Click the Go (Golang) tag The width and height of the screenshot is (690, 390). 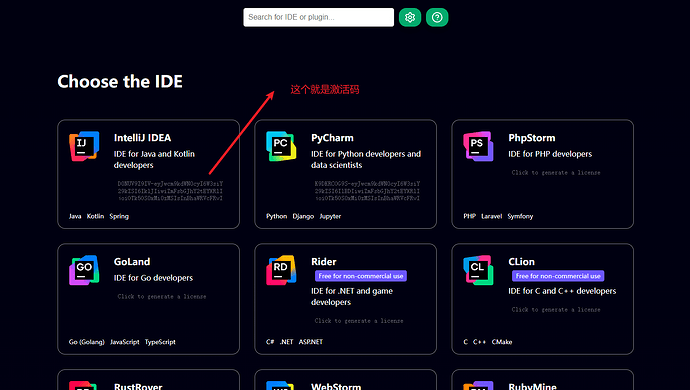(87, 342)
